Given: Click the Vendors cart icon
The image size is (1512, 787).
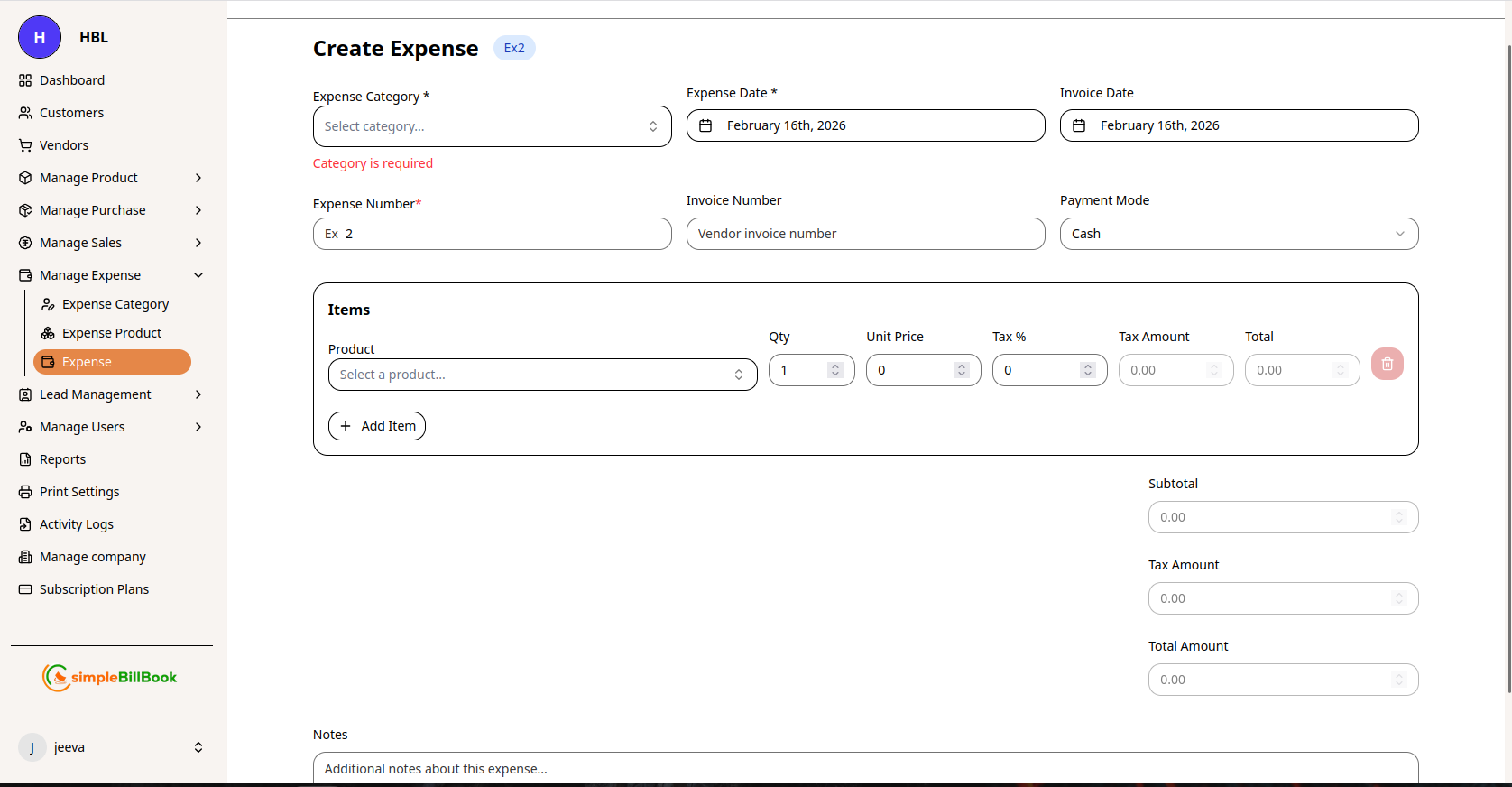Looking at the screenshot, I should (x=25, y=145).
